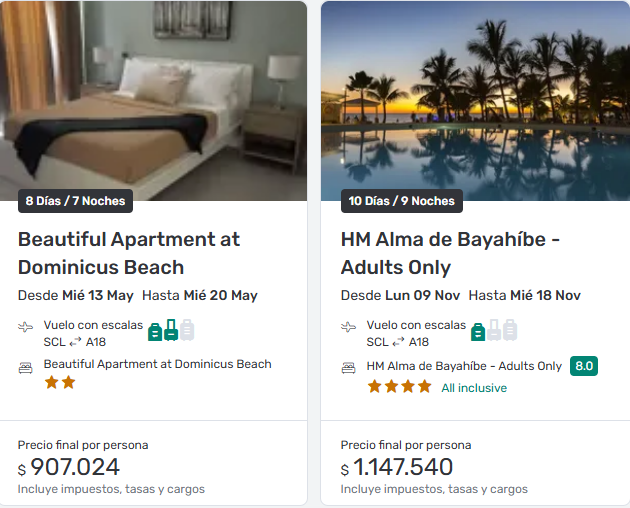This screenshot has height=508, width=630.
Task: Open the bedroom photo thumbnail
Action: (x=154, y=100)
